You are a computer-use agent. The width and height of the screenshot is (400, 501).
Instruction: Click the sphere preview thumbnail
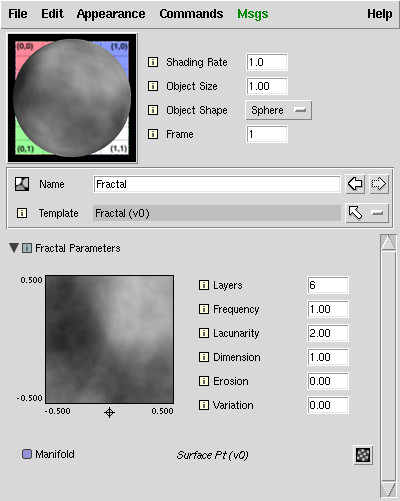coord(72,98)
